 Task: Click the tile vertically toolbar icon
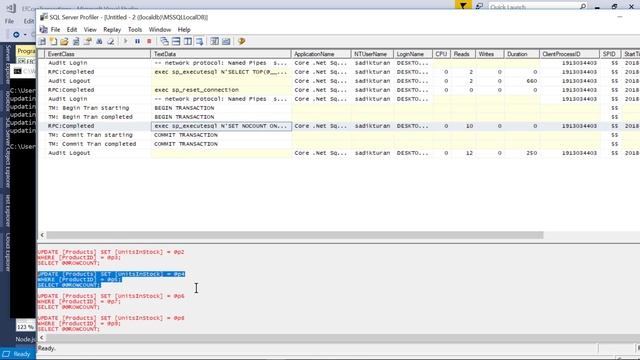(188, 41)
